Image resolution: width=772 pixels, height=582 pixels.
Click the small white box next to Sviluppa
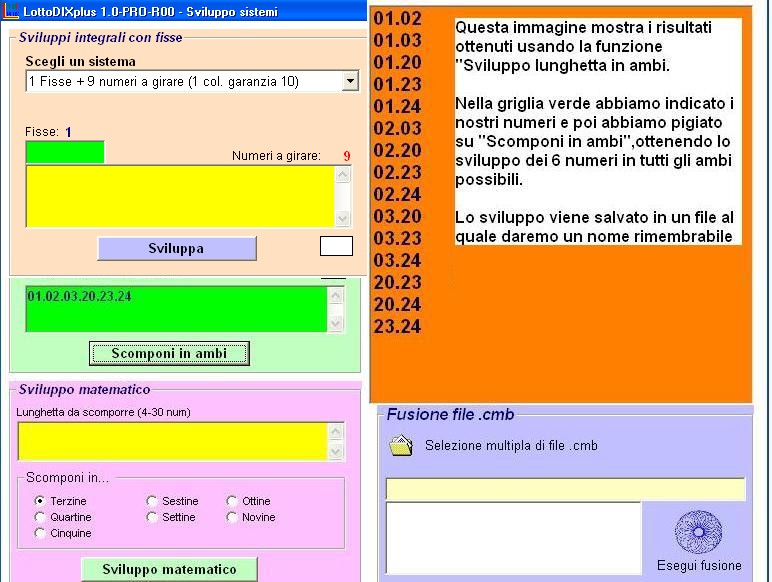[x=336, y=246]
